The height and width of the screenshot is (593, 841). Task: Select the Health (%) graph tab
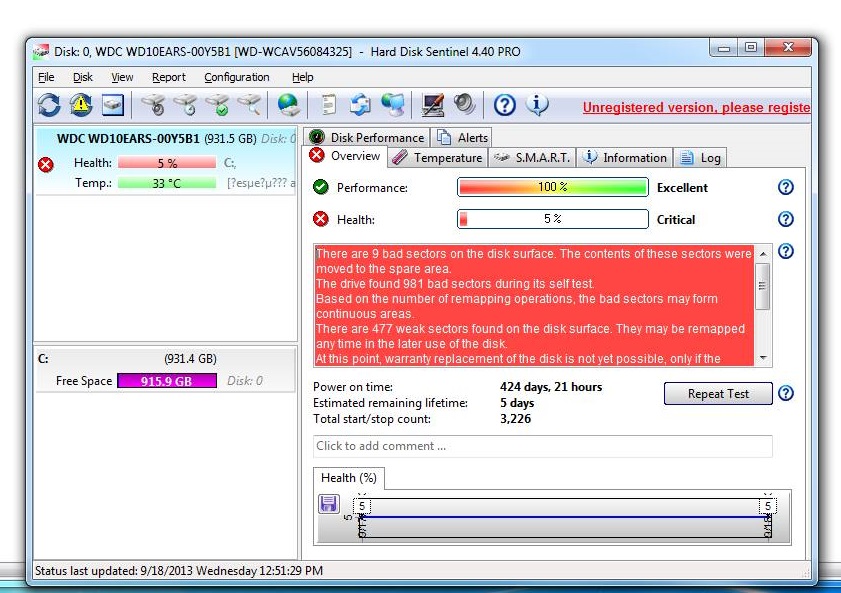point(349,478)
